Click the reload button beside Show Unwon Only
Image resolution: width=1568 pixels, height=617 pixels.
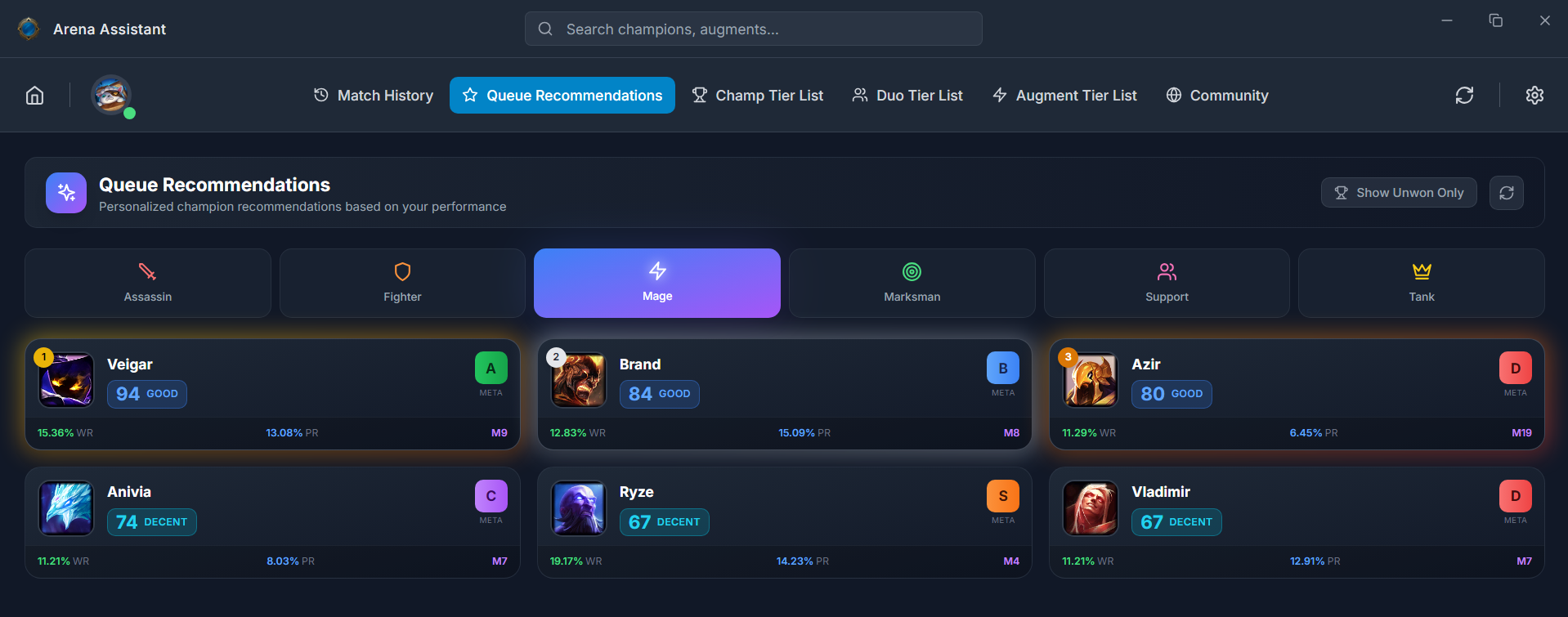coord(1506,193)
